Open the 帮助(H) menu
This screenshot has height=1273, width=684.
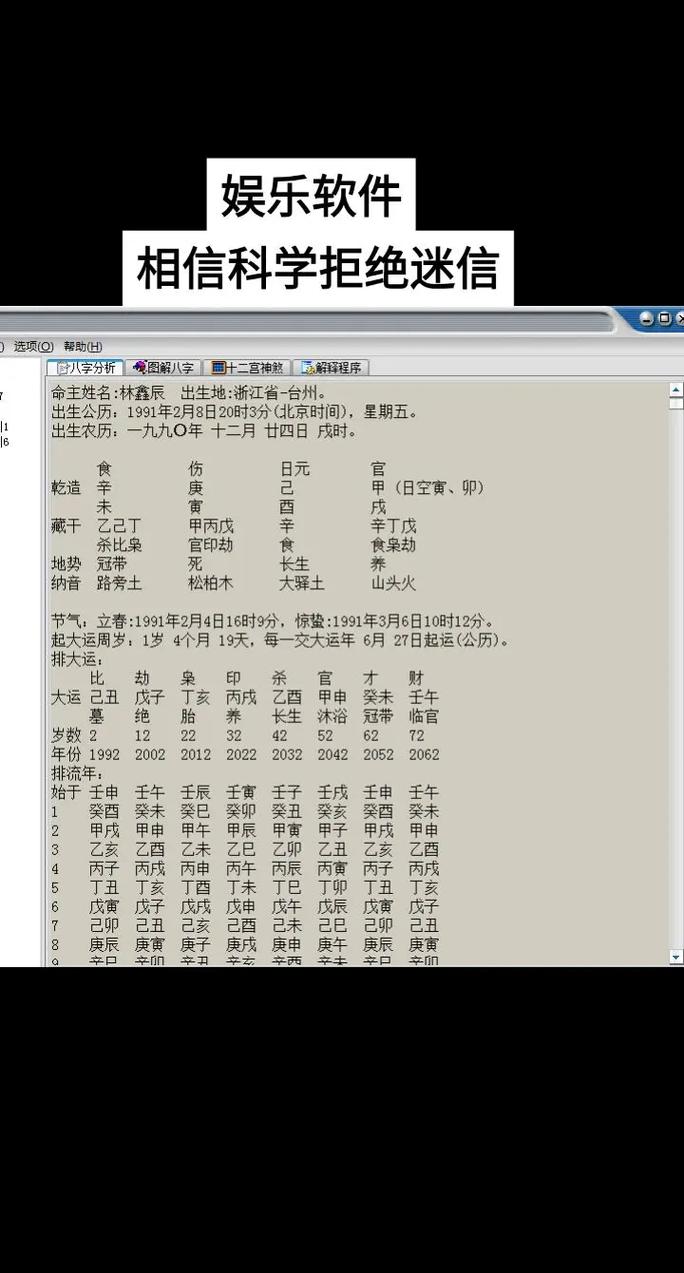coord(82,346)
